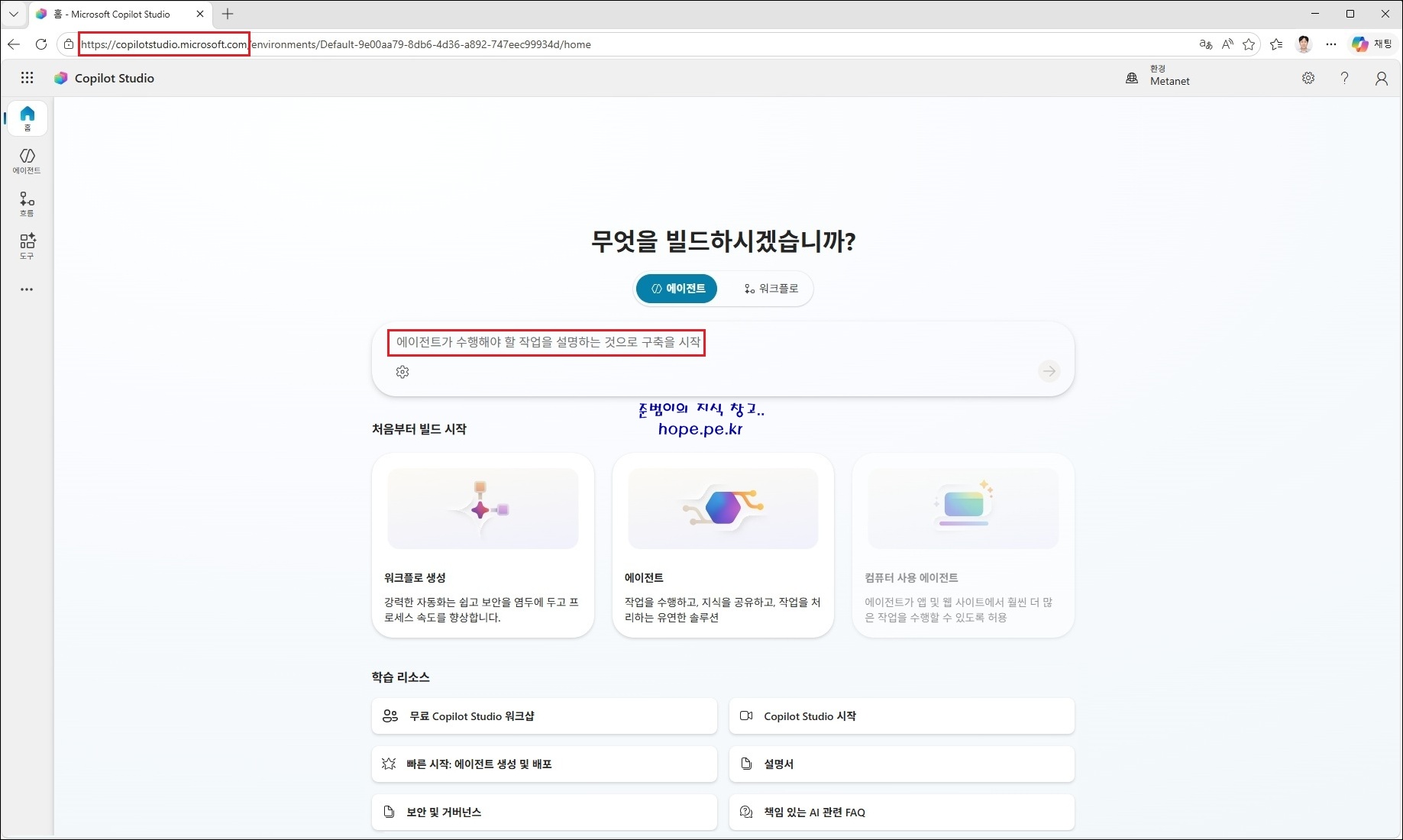Open the 설명서 resource

(902, 764)
